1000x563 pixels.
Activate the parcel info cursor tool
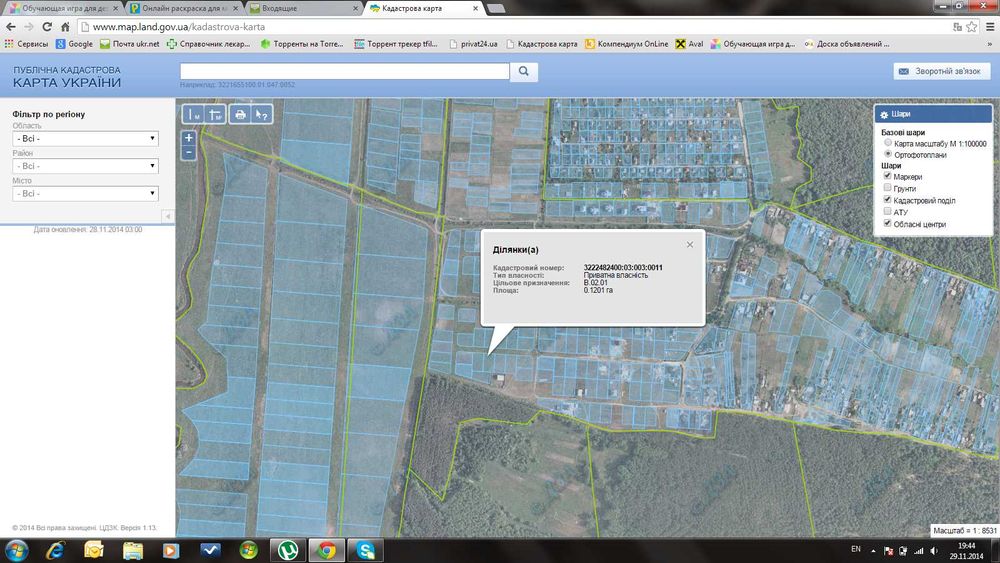coord(262,115)
